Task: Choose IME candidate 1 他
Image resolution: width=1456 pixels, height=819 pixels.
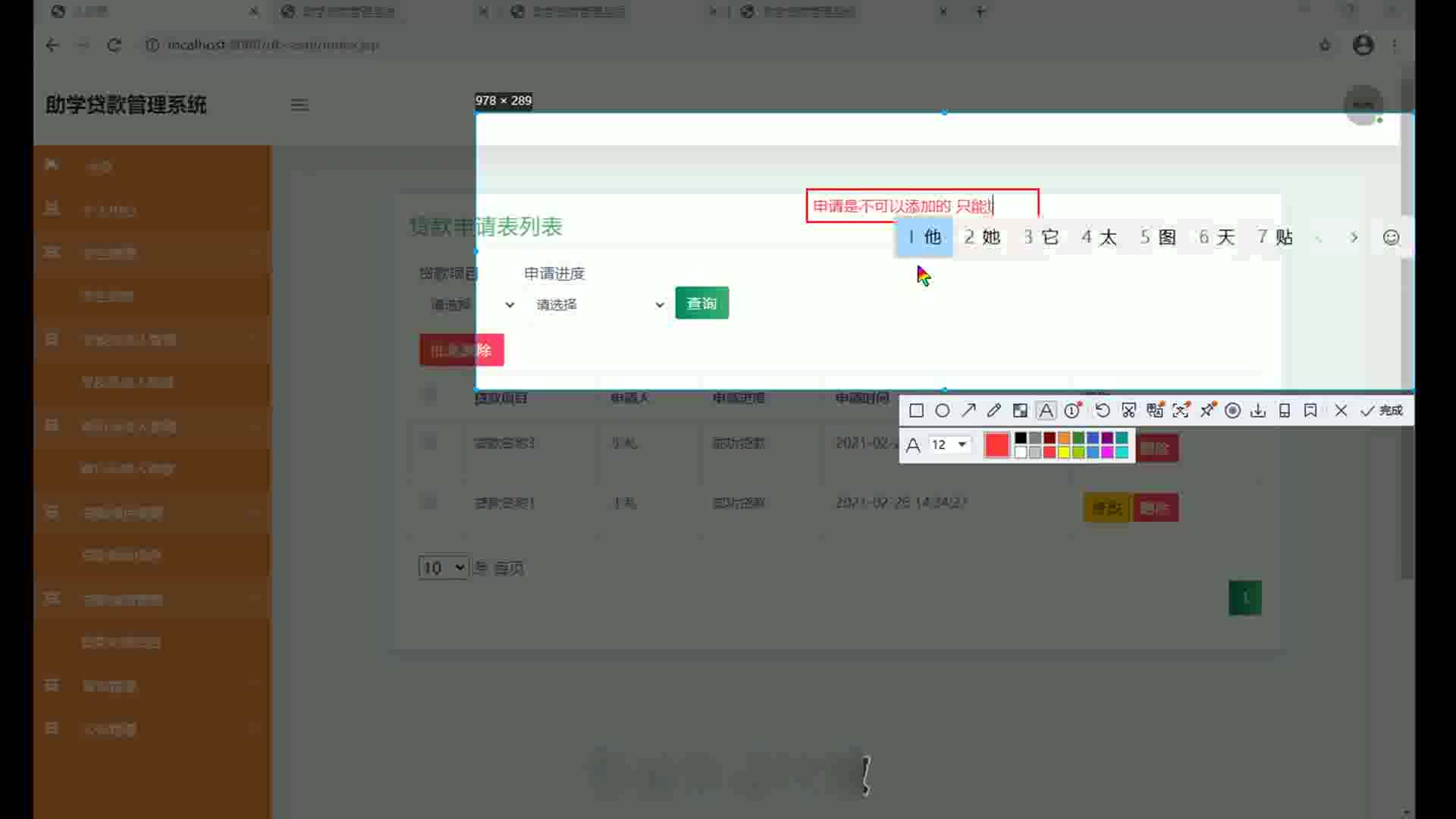Action: coord(924,237)
